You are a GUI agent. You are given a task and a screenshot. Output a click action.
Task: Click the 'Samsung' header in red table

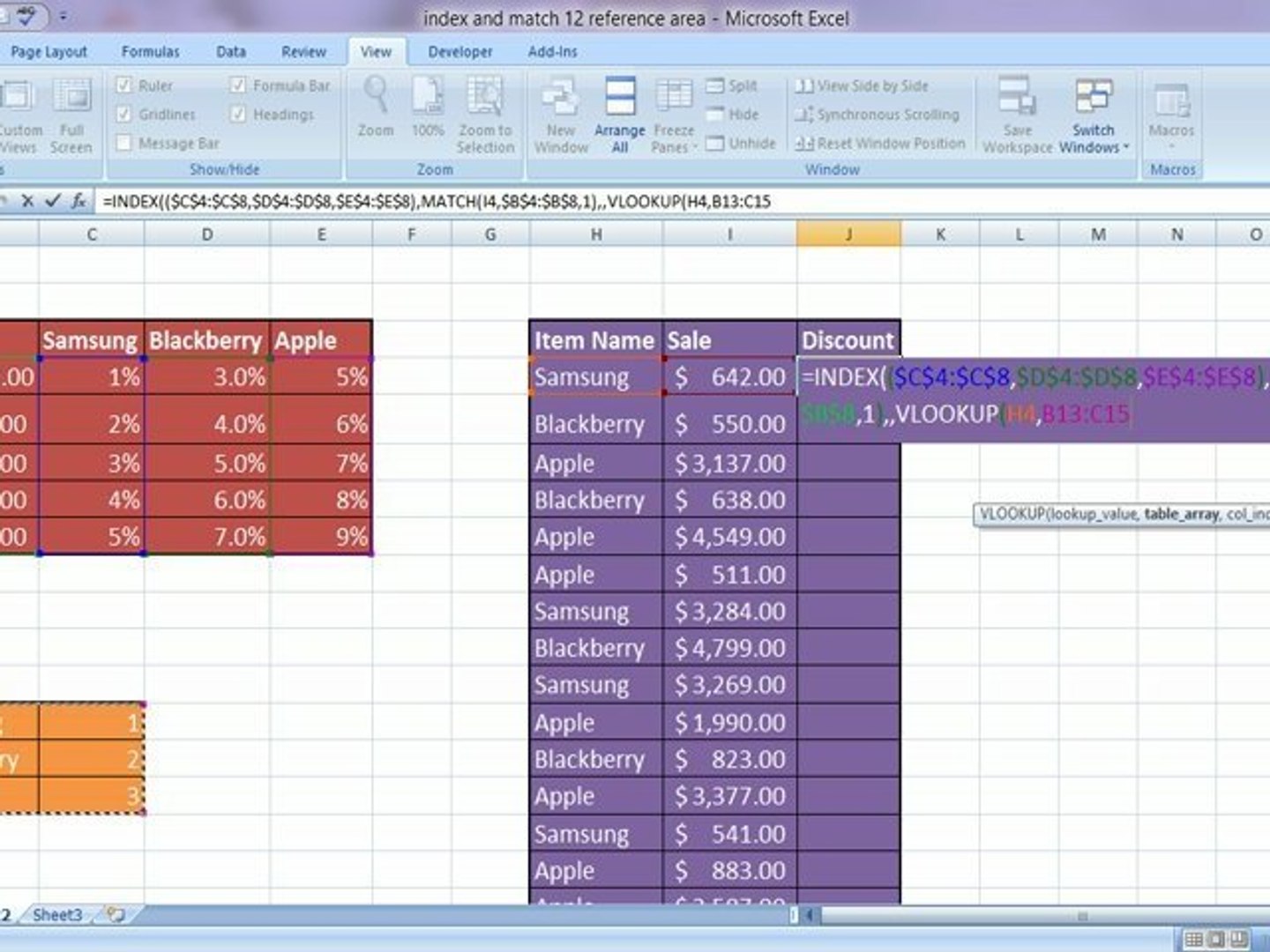(91, 339)
